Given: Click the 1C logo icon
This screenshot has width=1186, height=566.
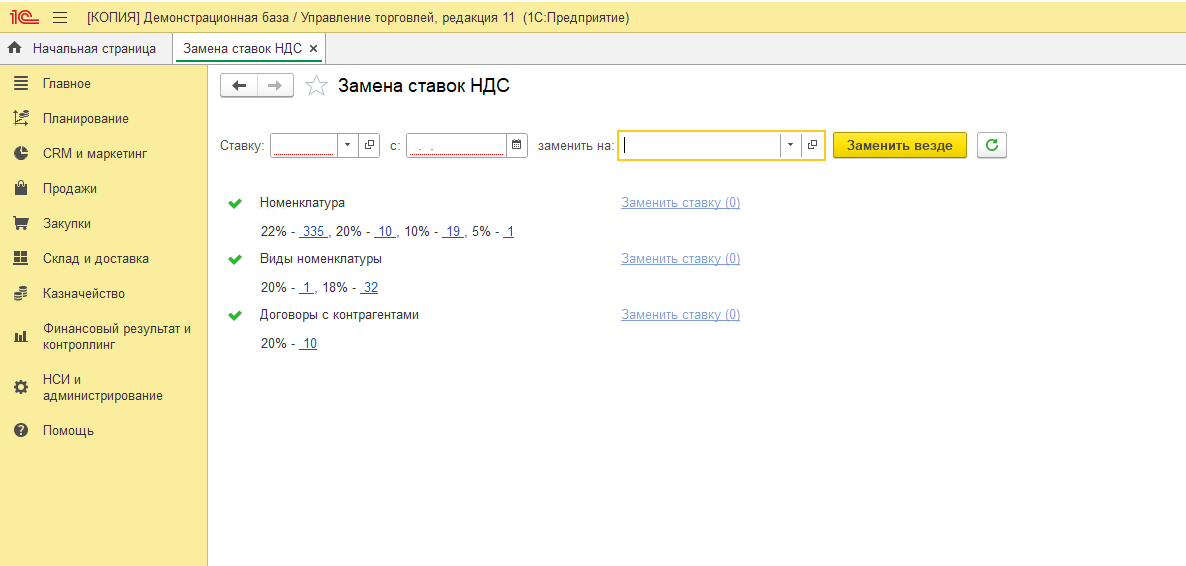Looking at the screenshot, I should (25, 17).
